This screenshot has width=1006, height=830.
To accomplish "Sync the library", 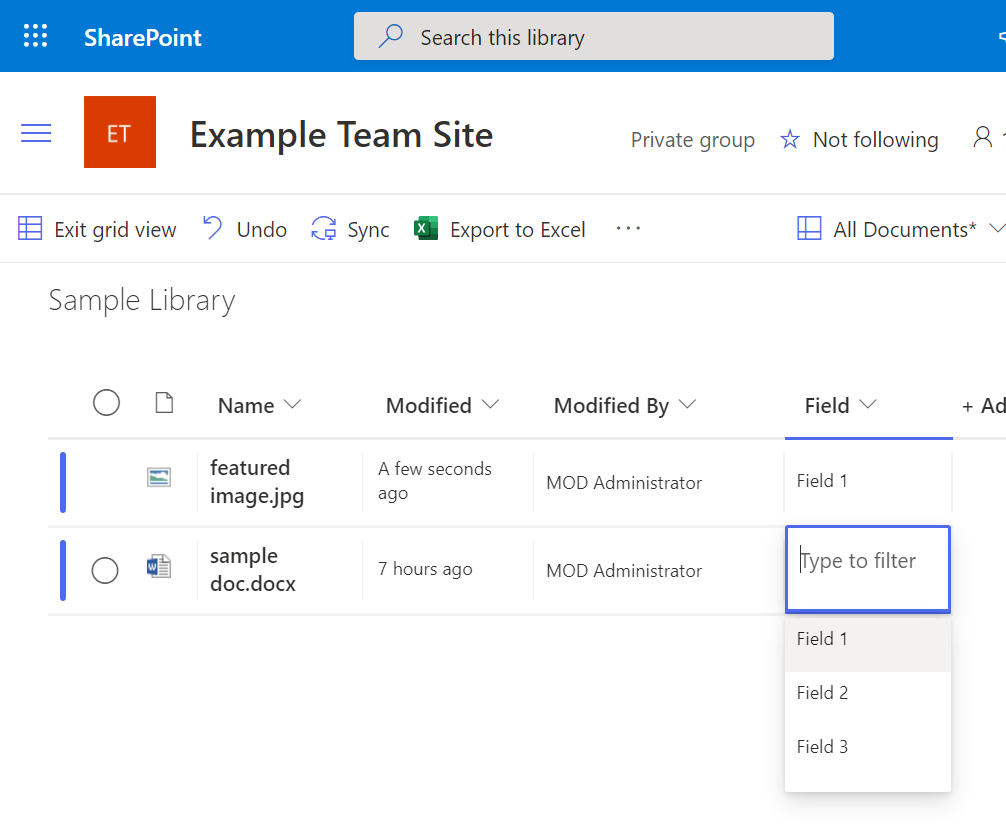I will tap(350, 229).
